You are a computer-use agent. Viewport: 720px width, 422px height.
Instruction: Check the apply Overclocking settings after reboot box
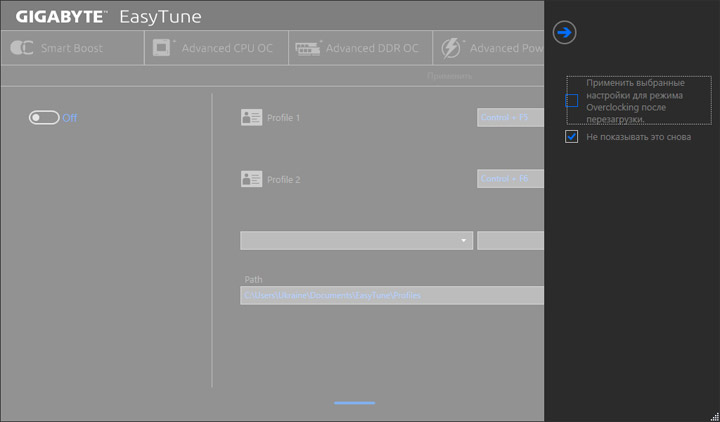572,101
